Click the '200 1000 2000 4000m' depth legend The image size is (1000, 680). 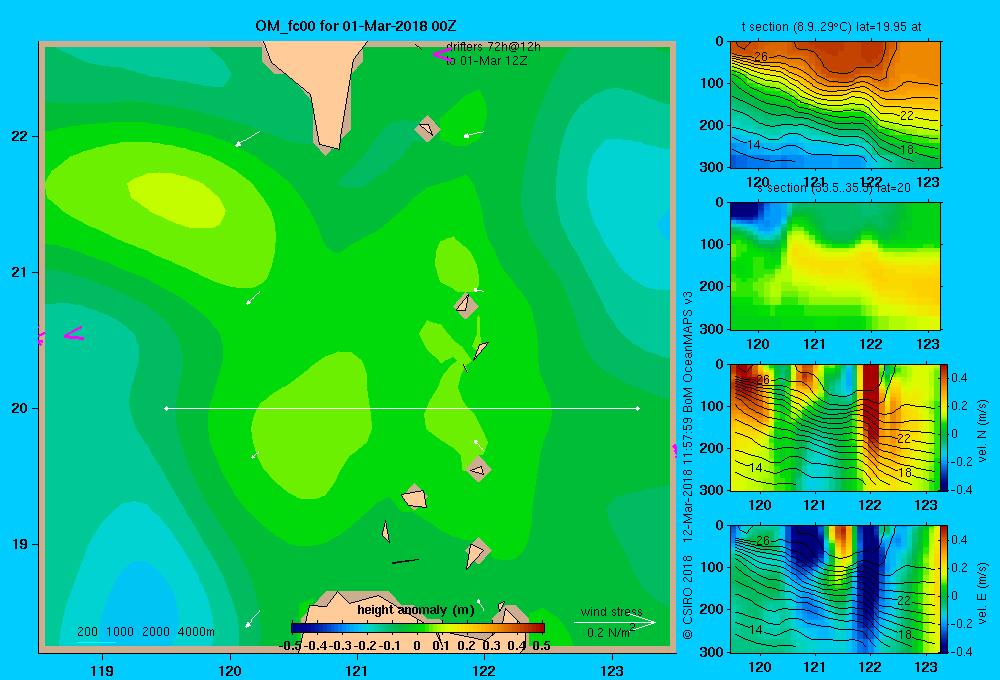pyautogui.click(x=146, y=632)
